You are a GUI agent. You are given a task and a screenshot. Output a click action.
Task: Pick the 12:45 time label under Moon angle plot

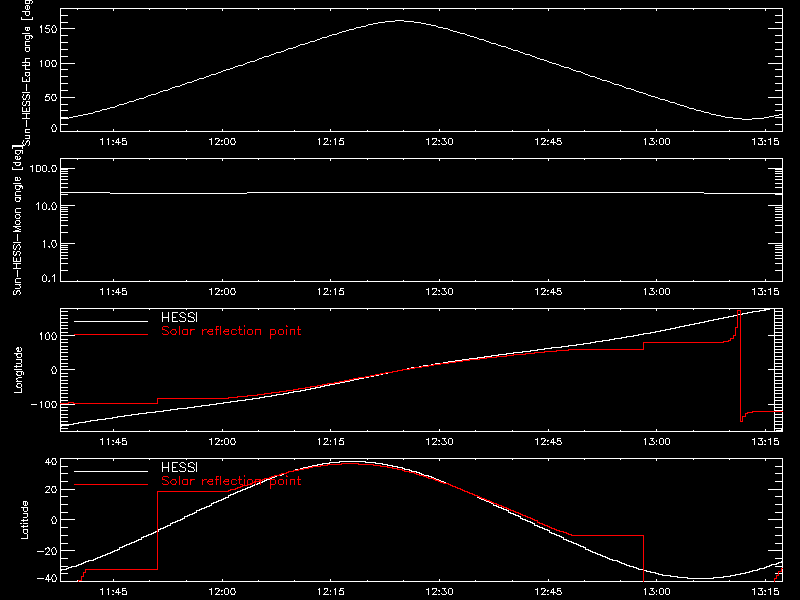pos(548,291)
